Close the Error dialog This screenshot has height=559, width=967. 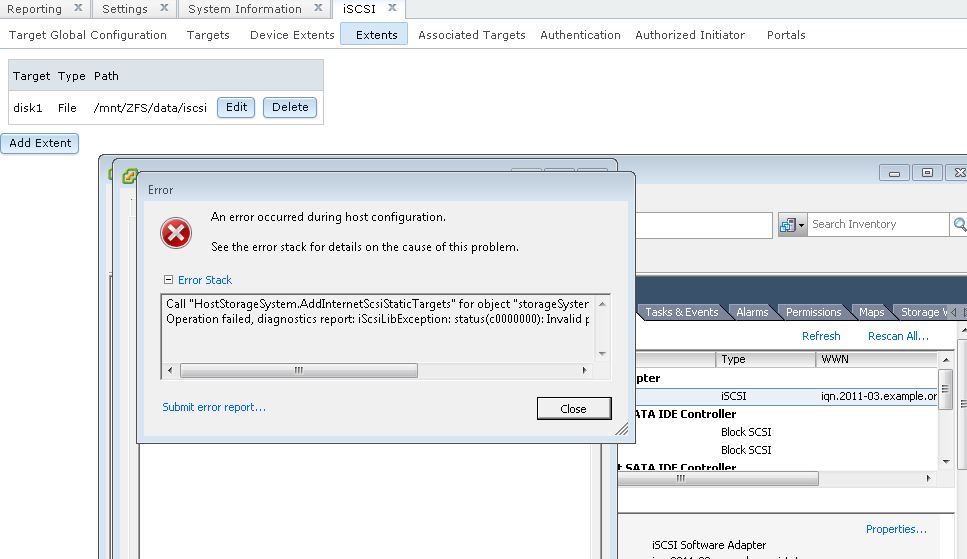pyautogui.click(x=574, y=408)
